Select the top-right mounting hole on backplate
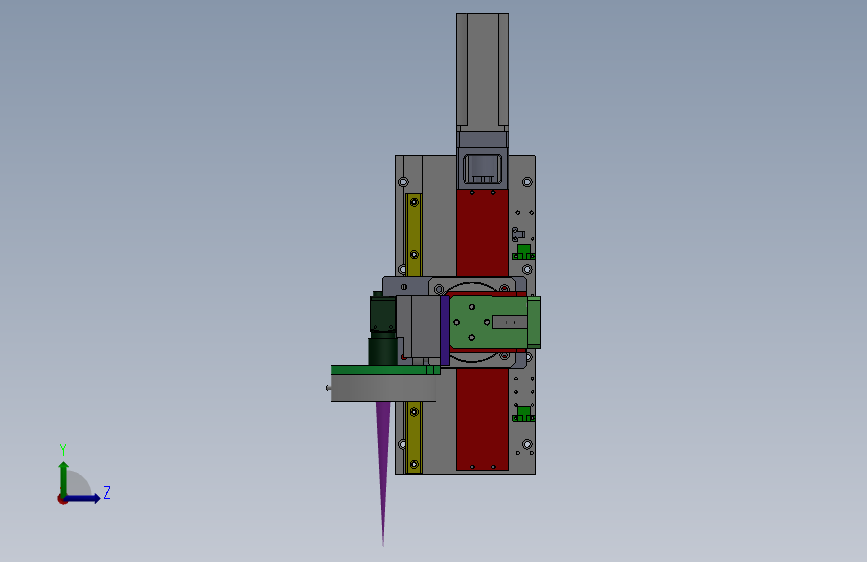 [x=527, y=181]
